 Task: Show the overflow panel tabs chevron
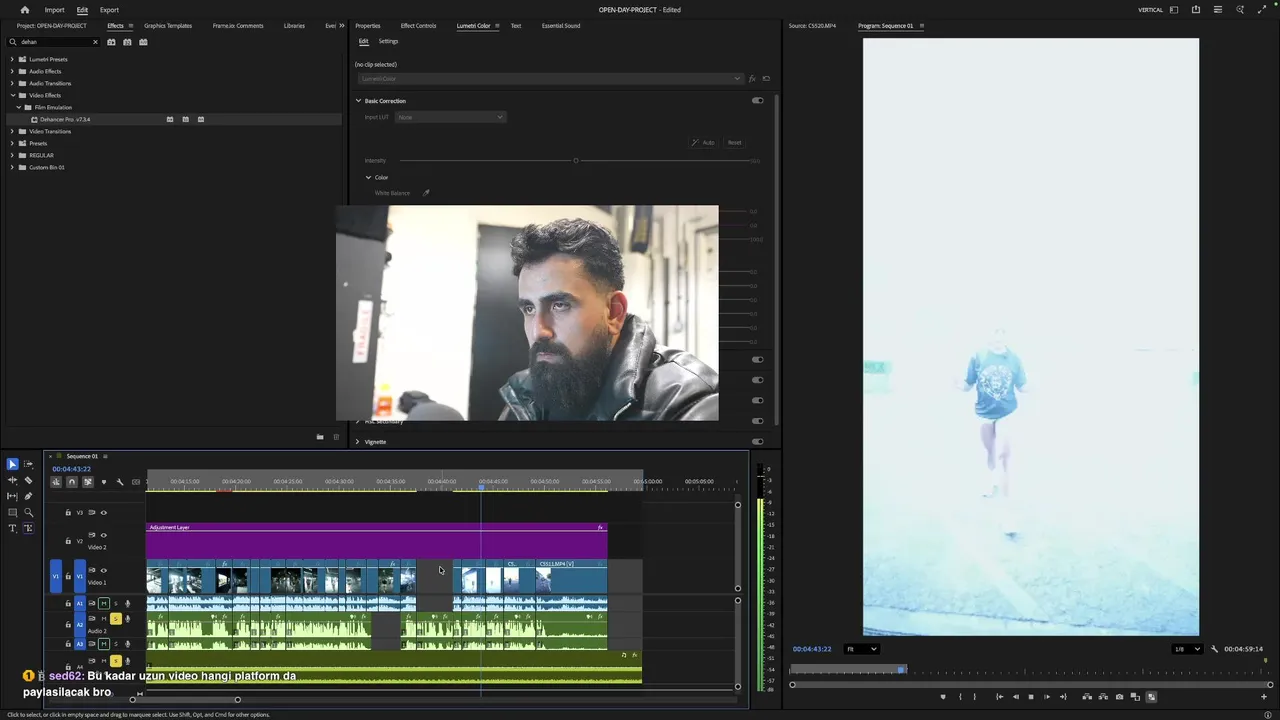click(342, 25)
